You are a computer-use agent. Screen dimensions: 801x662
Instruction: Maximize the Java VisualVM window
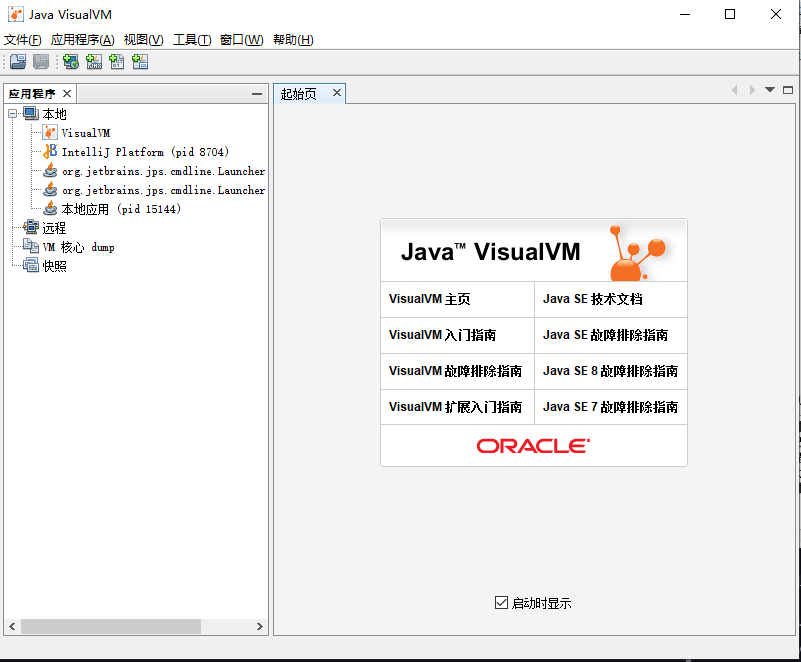[x=730, y=14]
